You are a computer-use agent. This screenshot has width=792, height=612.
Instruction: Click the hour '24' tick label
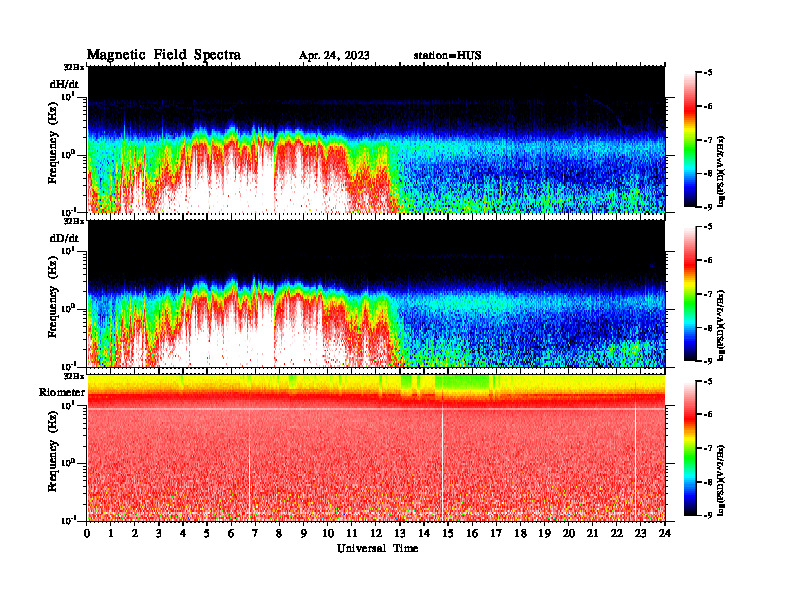[665, 533]
